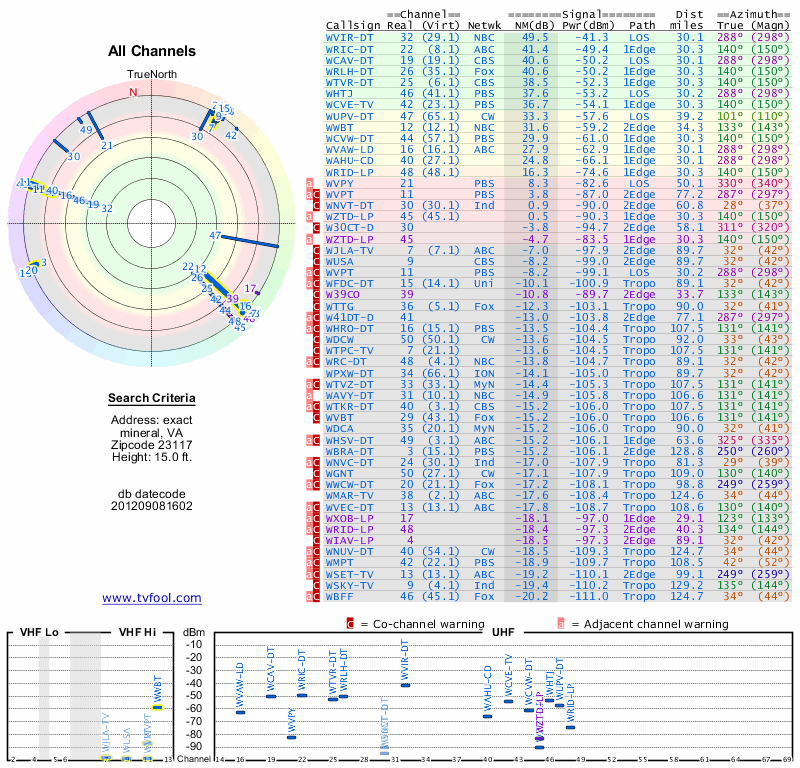
Task: Click the red N north marker
Action: pos(133,92)
